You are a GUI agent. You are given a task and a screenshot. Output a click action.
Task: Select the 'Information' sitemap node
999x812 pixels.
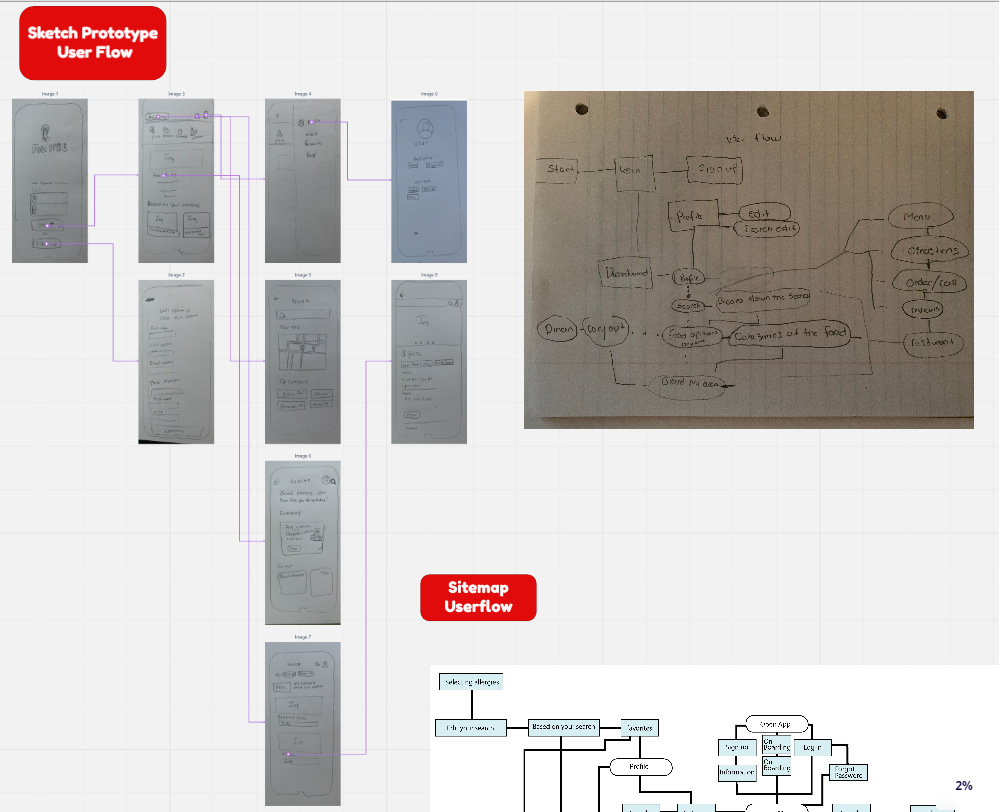pyautogui.click(x=737, y=772)
